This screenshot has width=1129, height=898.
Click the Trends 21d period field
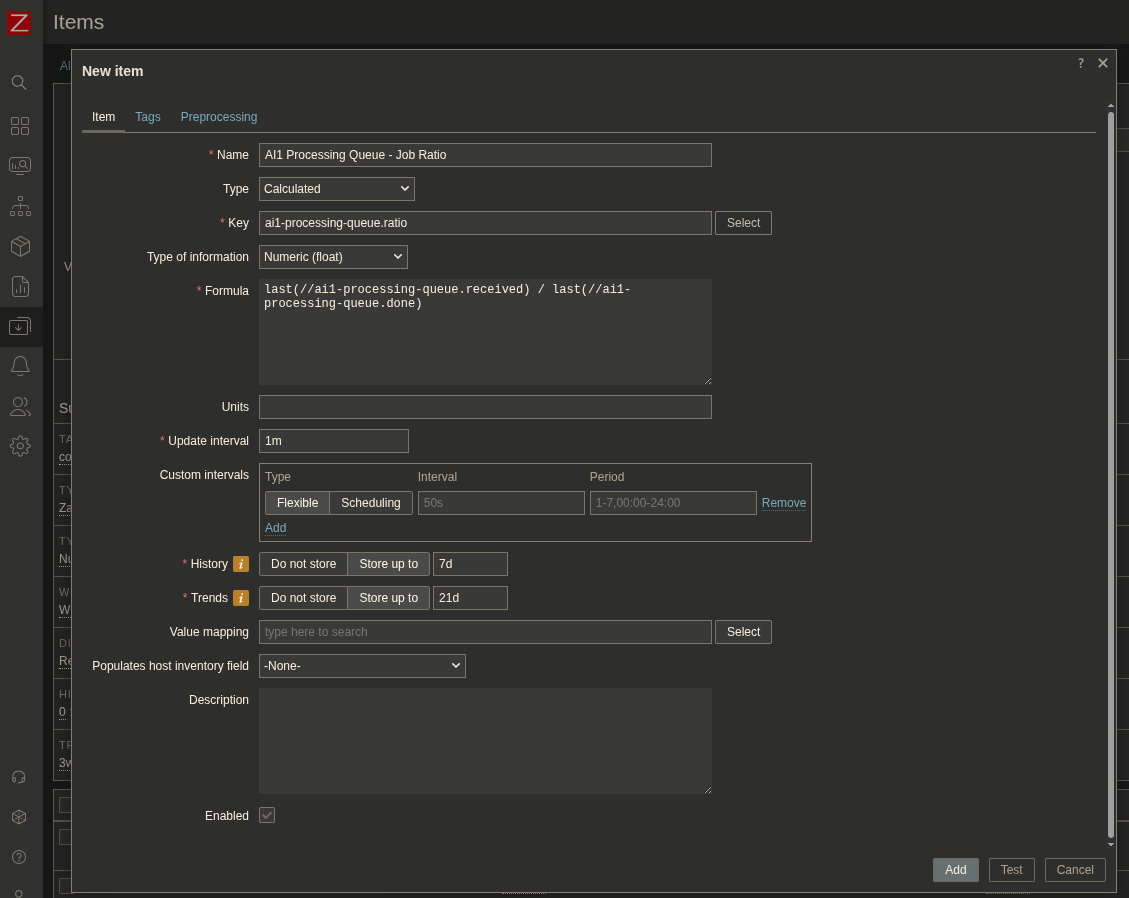(x=470, y=598)
